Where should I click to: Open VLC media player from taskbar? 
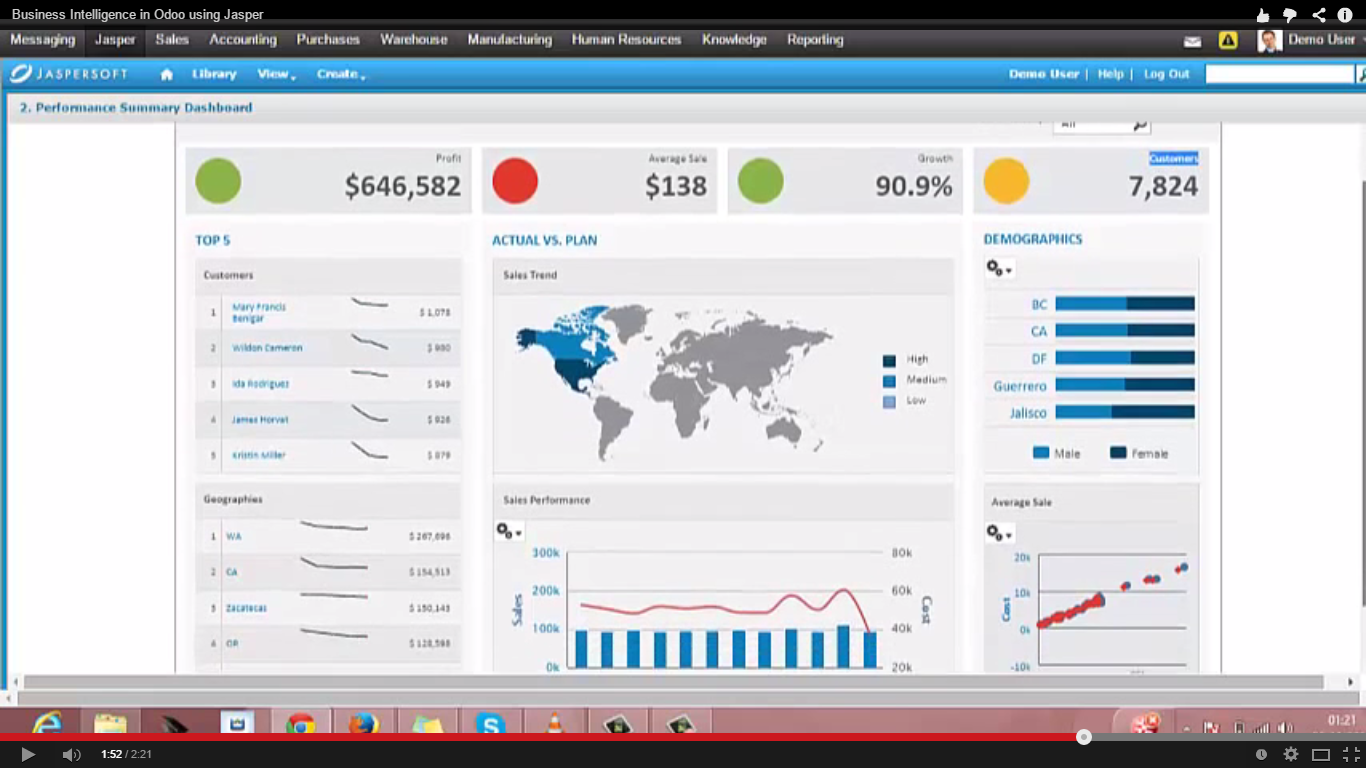554,724
